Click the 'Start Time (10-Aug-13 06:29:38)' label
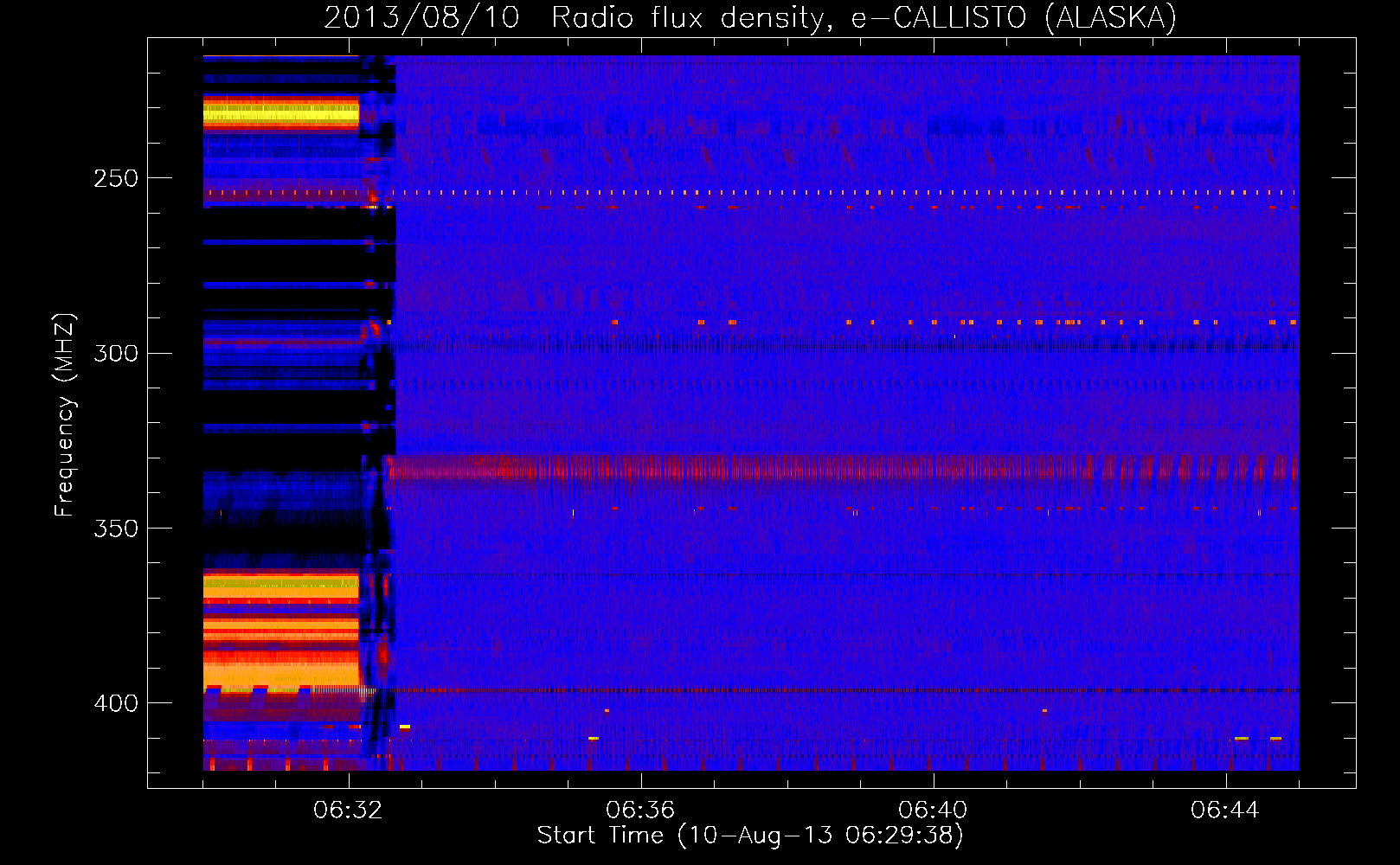 [750, 836]
